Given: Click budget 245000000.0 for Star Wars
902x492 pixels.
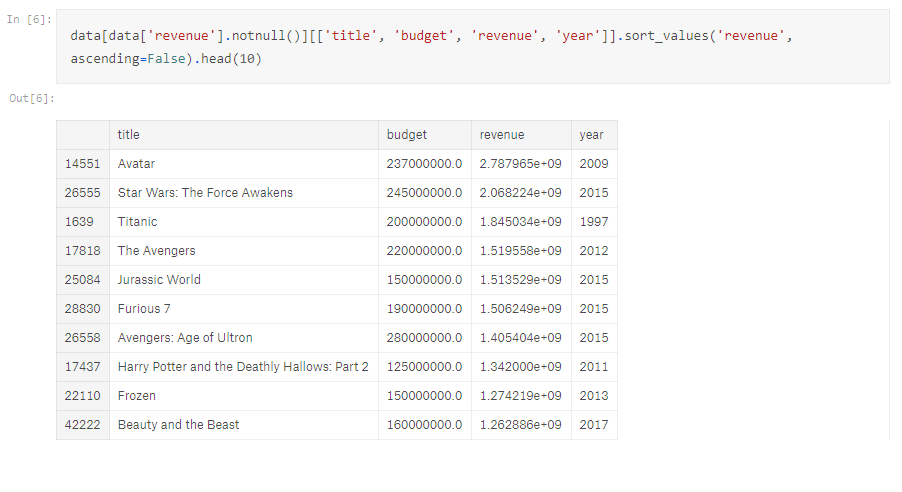Looking at the screenshot, I should tap(425, 193).
